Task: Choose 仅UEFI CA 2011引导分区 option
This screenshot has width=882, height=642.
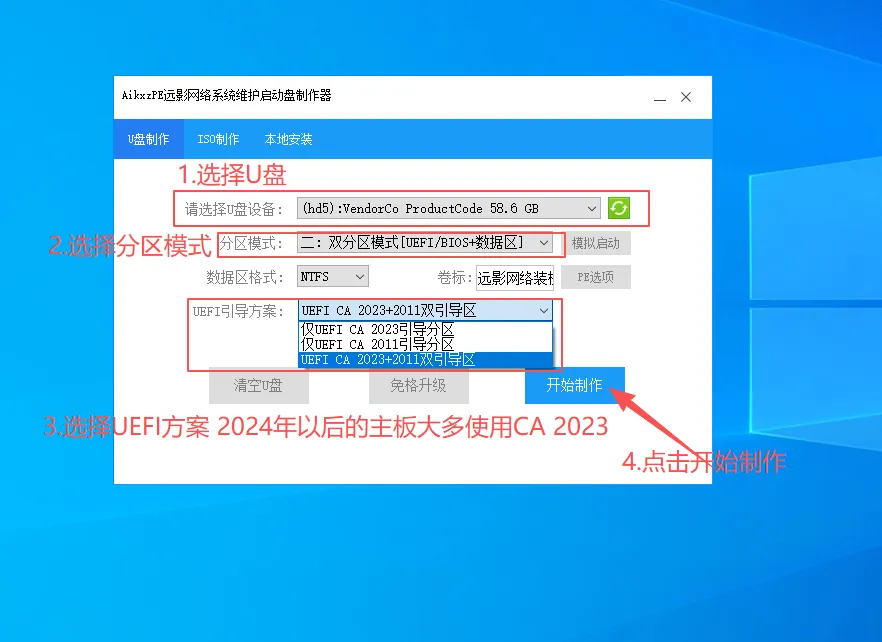Action: click(425, 344)
